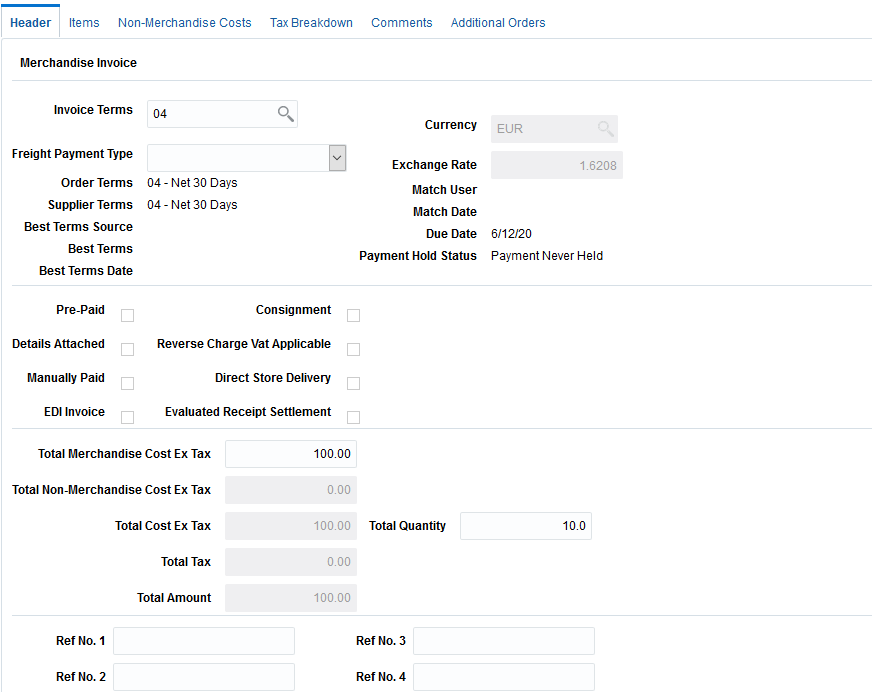872x698 pixels.
Task: Switch to the Items tab
Action: coord(84,21)
